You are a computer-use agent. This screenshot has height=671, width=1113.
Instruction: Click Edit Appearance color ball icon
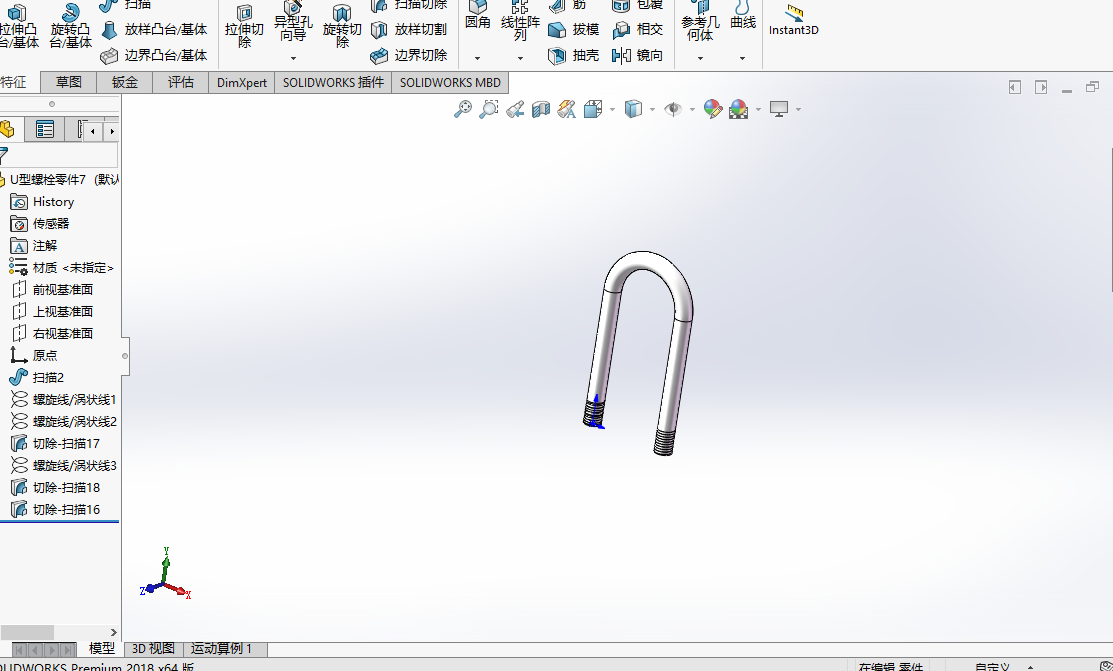coord(713,109)
